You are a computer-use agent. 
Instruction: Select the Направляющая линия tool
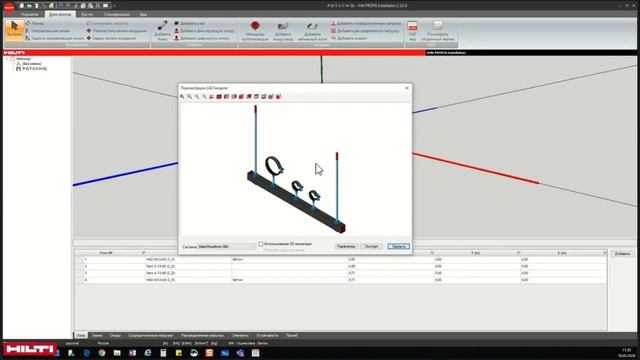pos(47,31)
